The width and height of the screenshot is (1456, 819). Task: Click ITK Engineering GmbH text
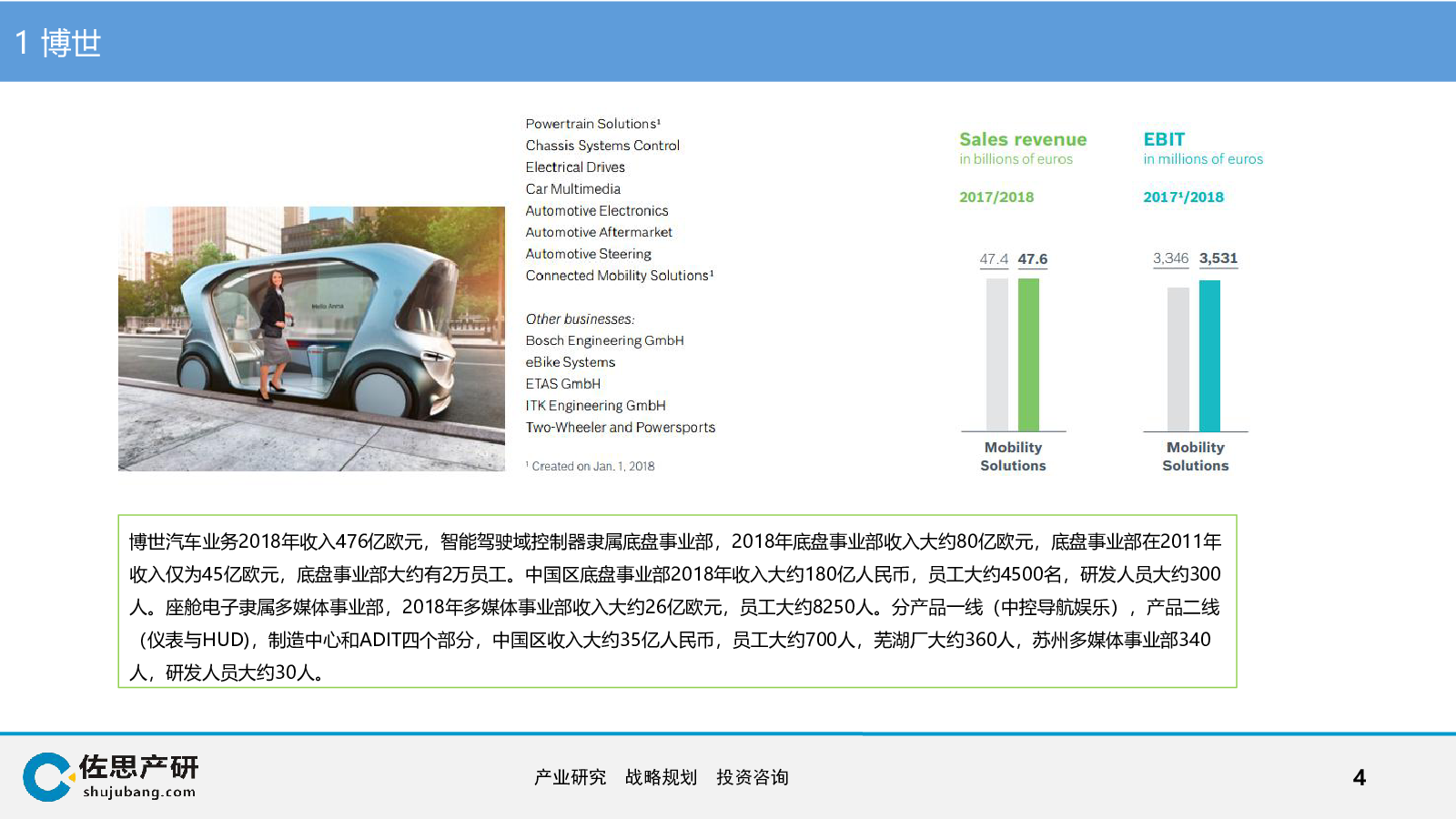pos(596,406)
